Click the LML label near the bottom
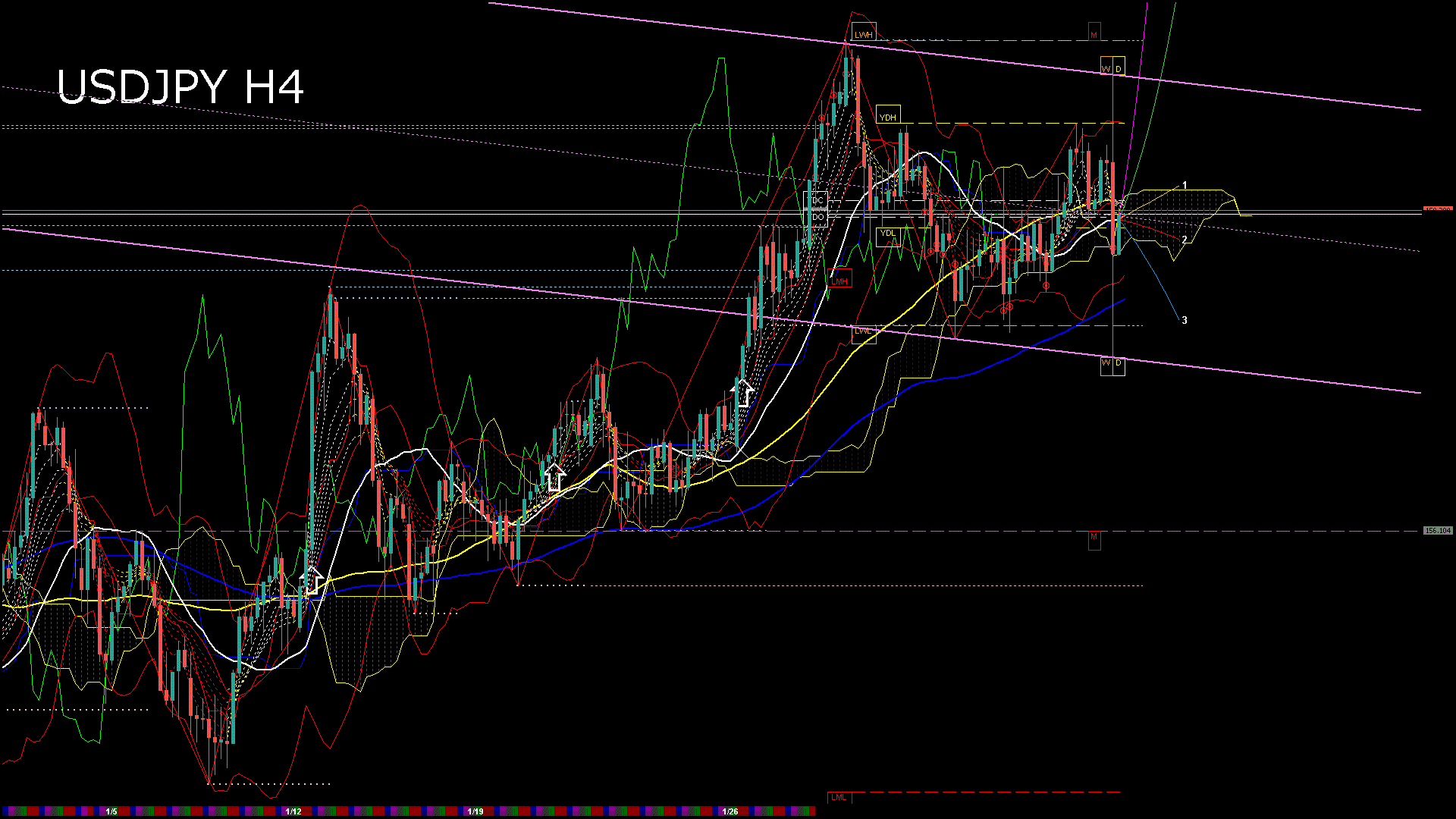Viewport: 1456px width, 819px height. click(x=839, y=797)
